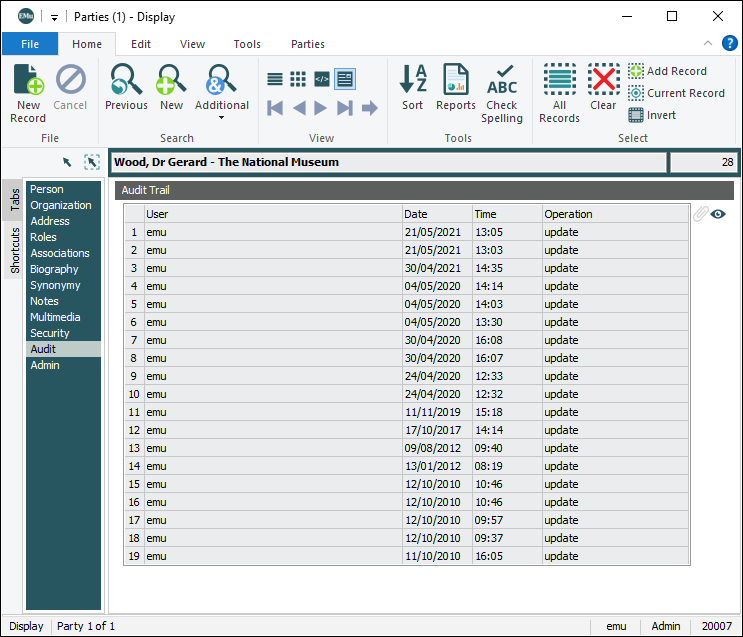743x637 pixels.
Task: Open the attachments paperclip icon
Action: 700,214
